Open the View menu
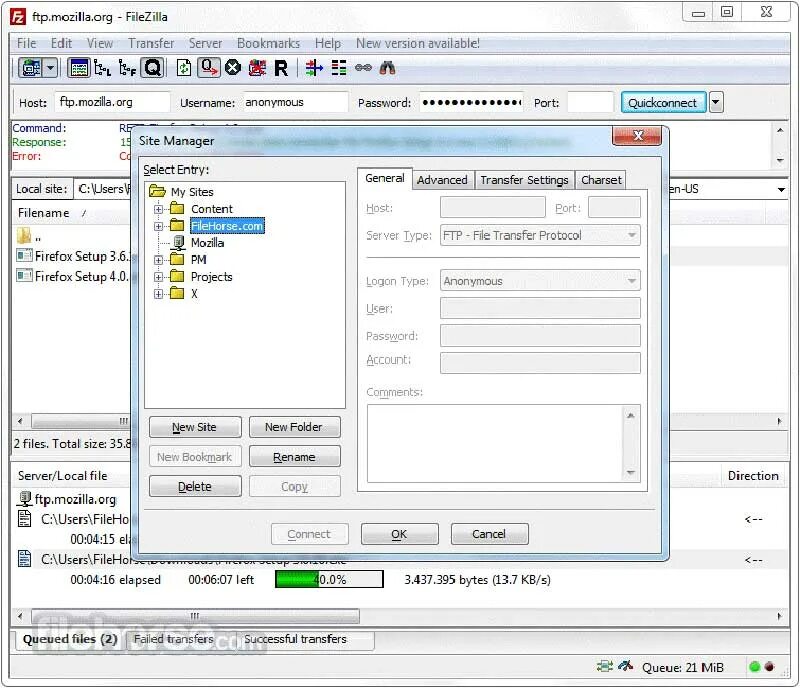This screenshot has width=800, height=688. tap(99, 43)
